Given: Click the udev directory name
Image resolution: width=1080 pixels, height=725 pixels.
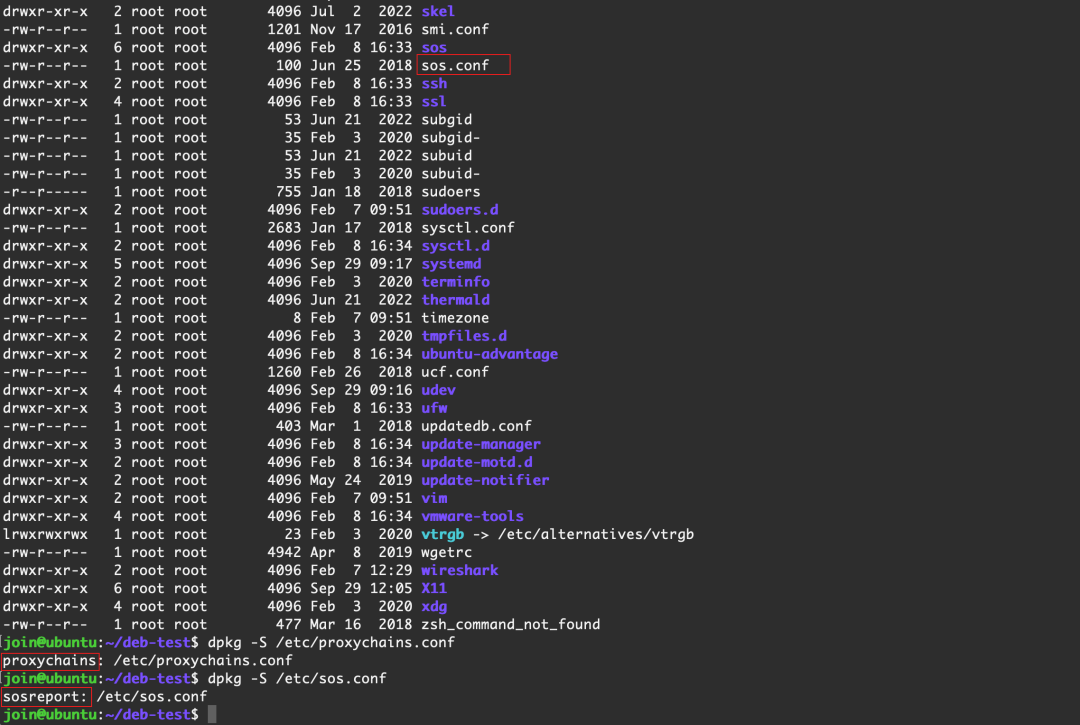Looking at the screenshot, I should pos(438,390).
